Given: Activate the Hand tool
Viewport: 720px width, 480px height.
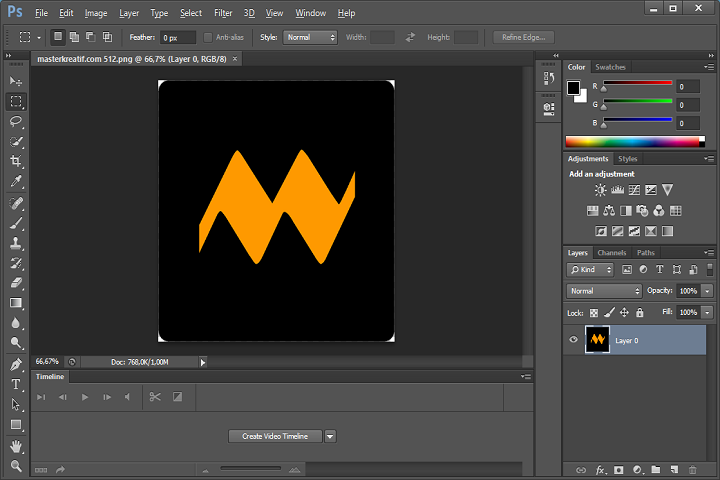Looking at the screenshot, I should pos(16,446).
